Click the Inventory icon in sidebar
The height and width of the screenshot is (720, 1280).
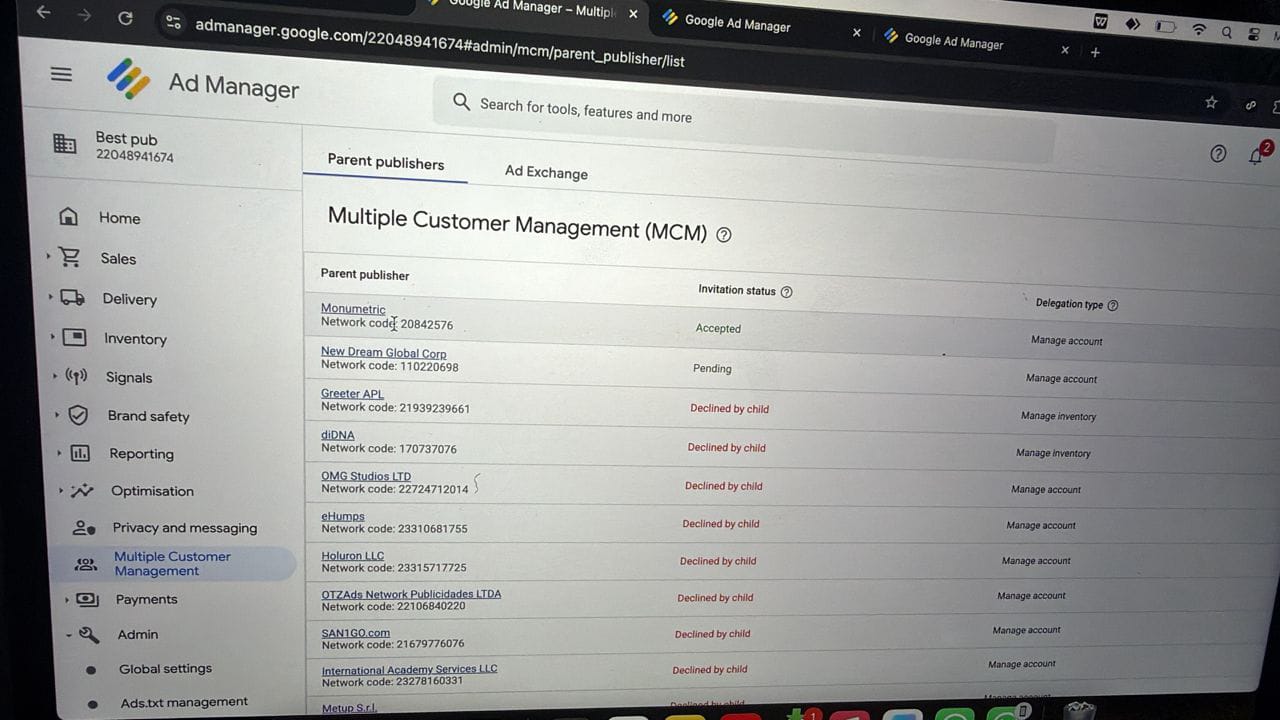click(x=74, y=337)
